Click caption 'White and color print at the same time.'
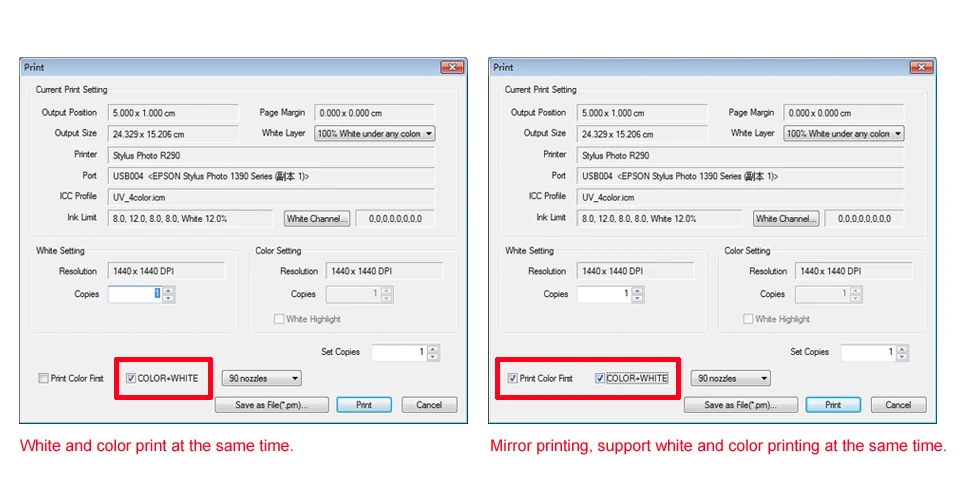Screen dimensions: 960x500 [157, 446]
